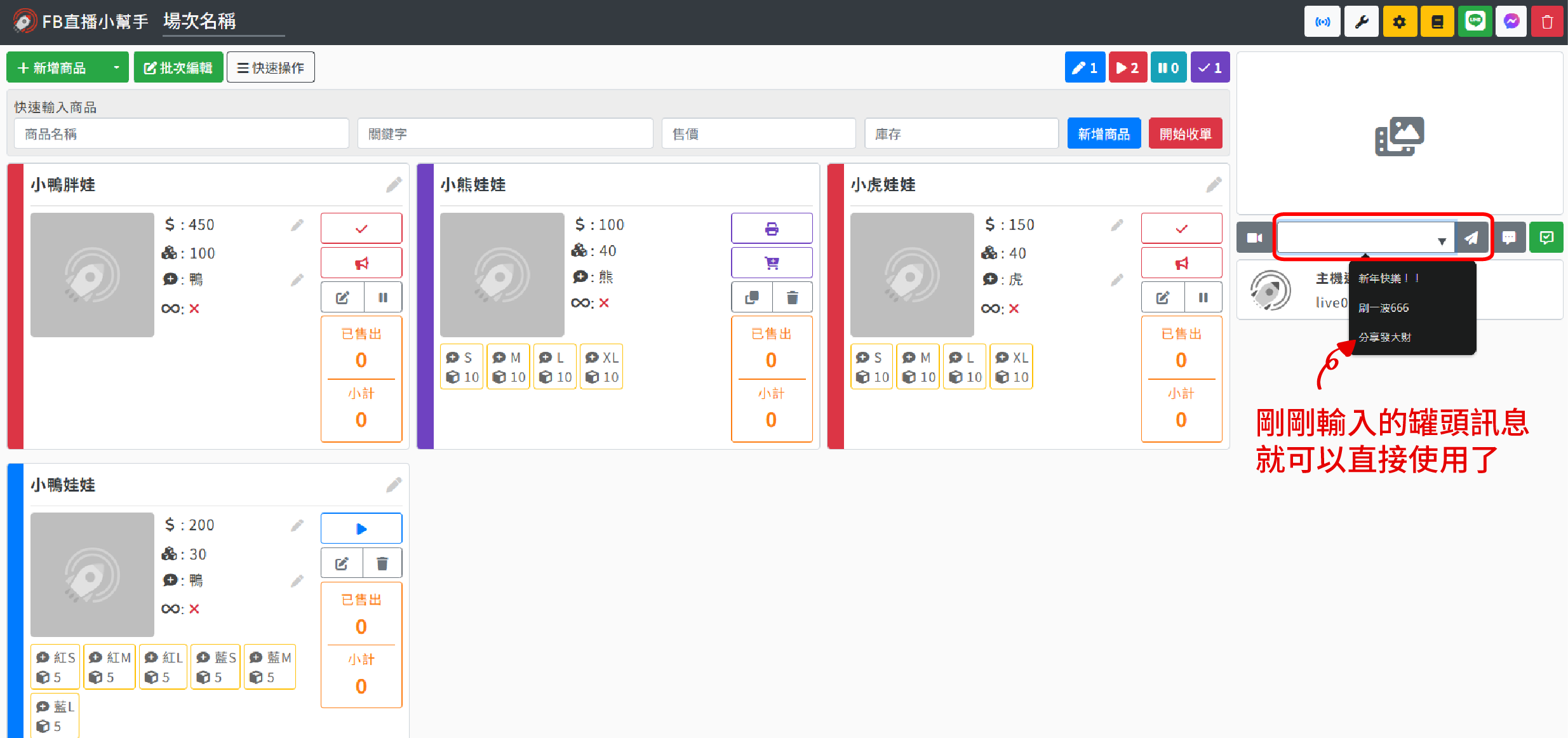Click the red trash icon in header
This screenshot has width=1568, height=738.
(x=1547, y=22)
